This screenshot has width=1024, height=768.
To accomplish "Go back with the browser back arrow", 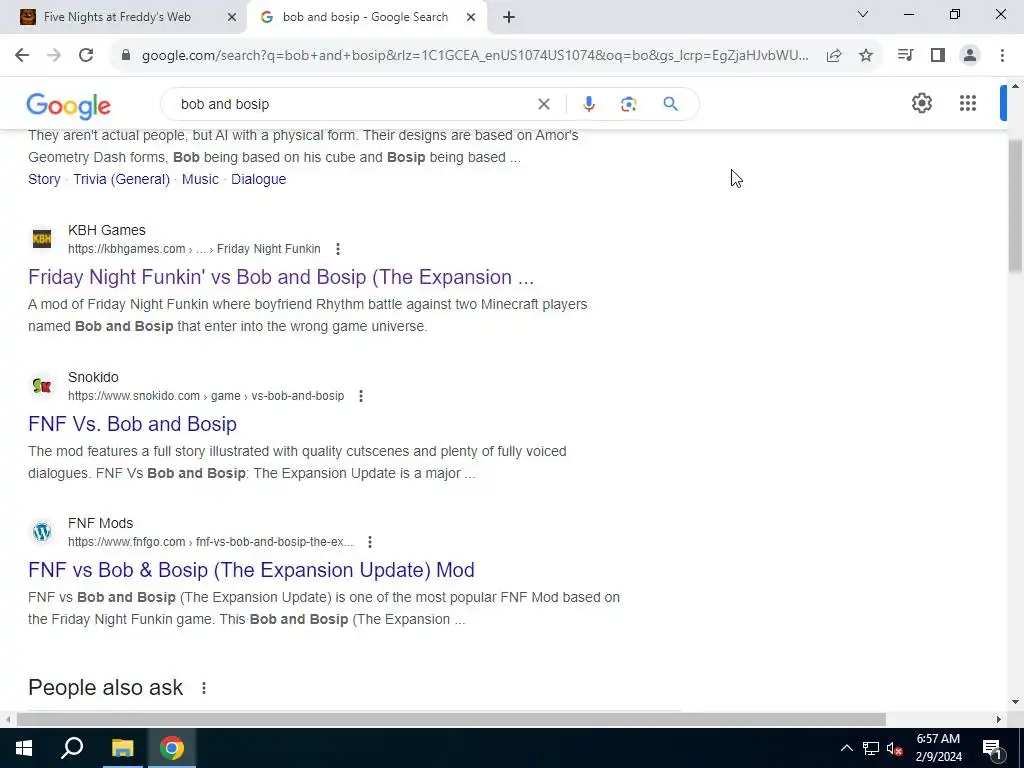I will tap(22, 56).
